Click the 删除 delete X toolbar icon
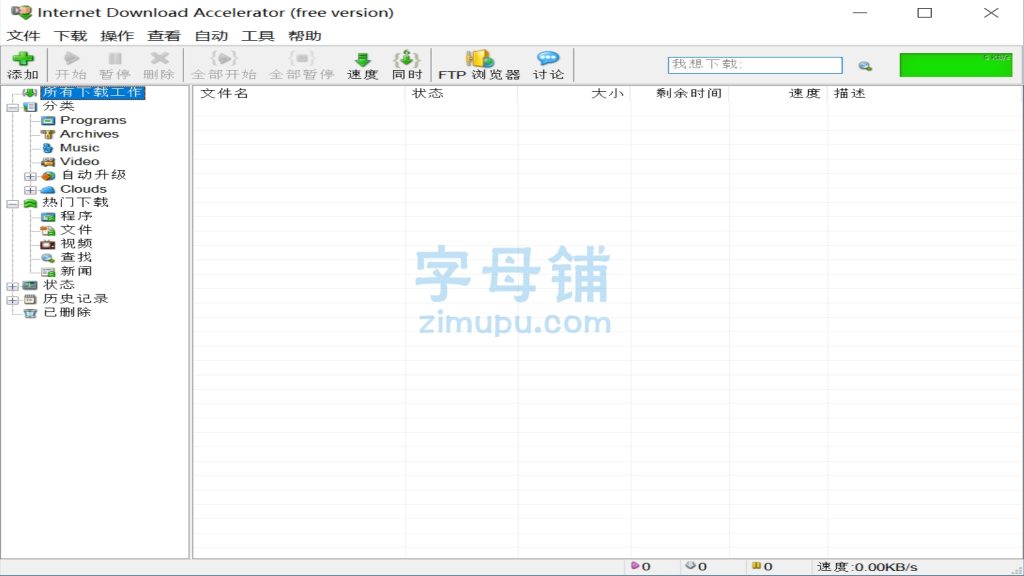Viewport: 1024px width, 576px height. point(159,59)
